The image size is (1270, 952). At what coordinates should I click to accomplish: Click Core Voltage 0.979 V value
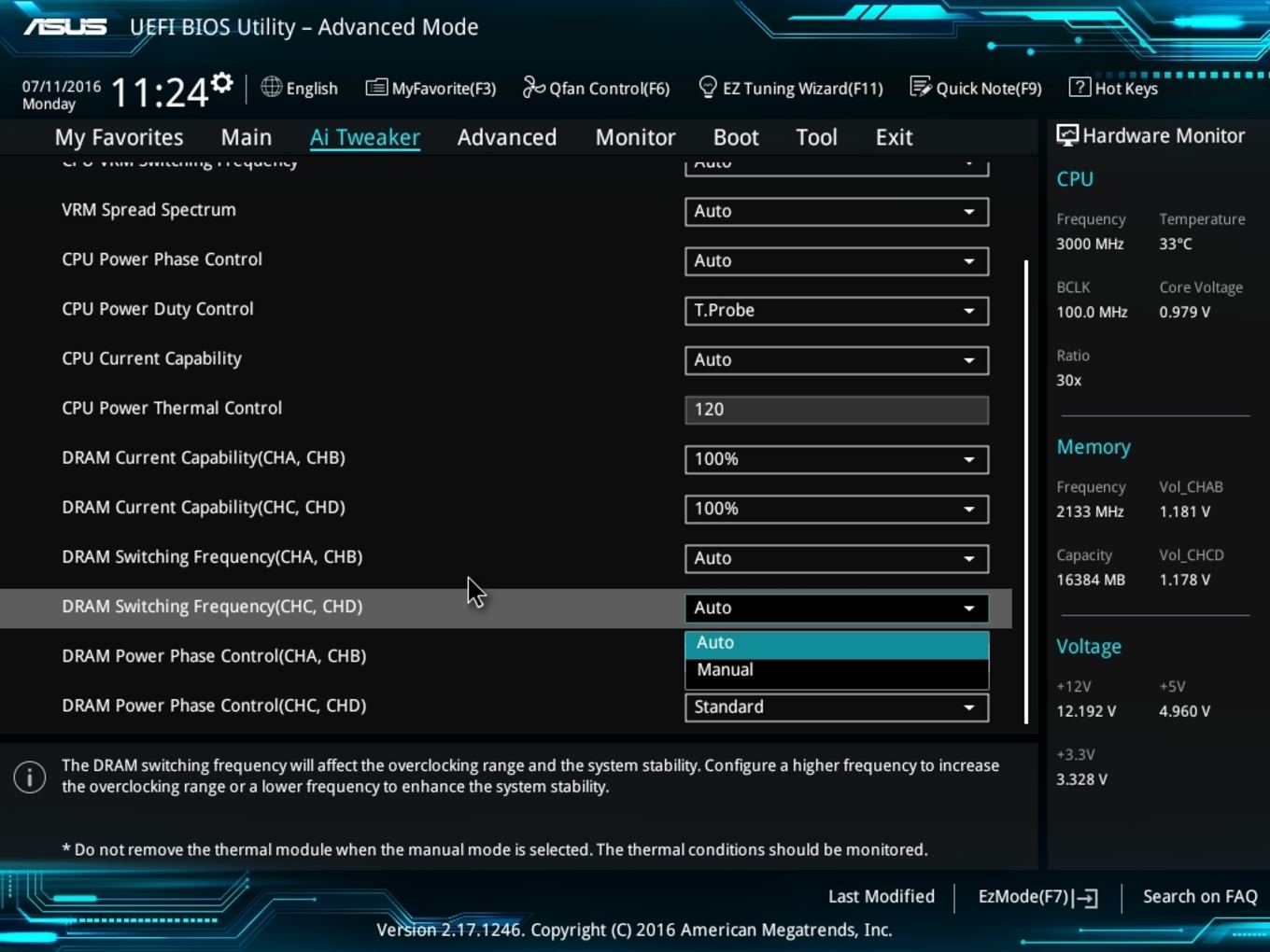click(x=1185, y=312)
